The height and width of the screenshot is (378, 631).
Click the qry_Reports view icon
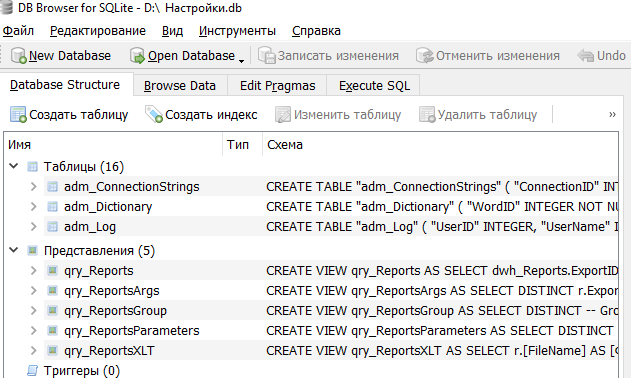[x=52, y=270]
